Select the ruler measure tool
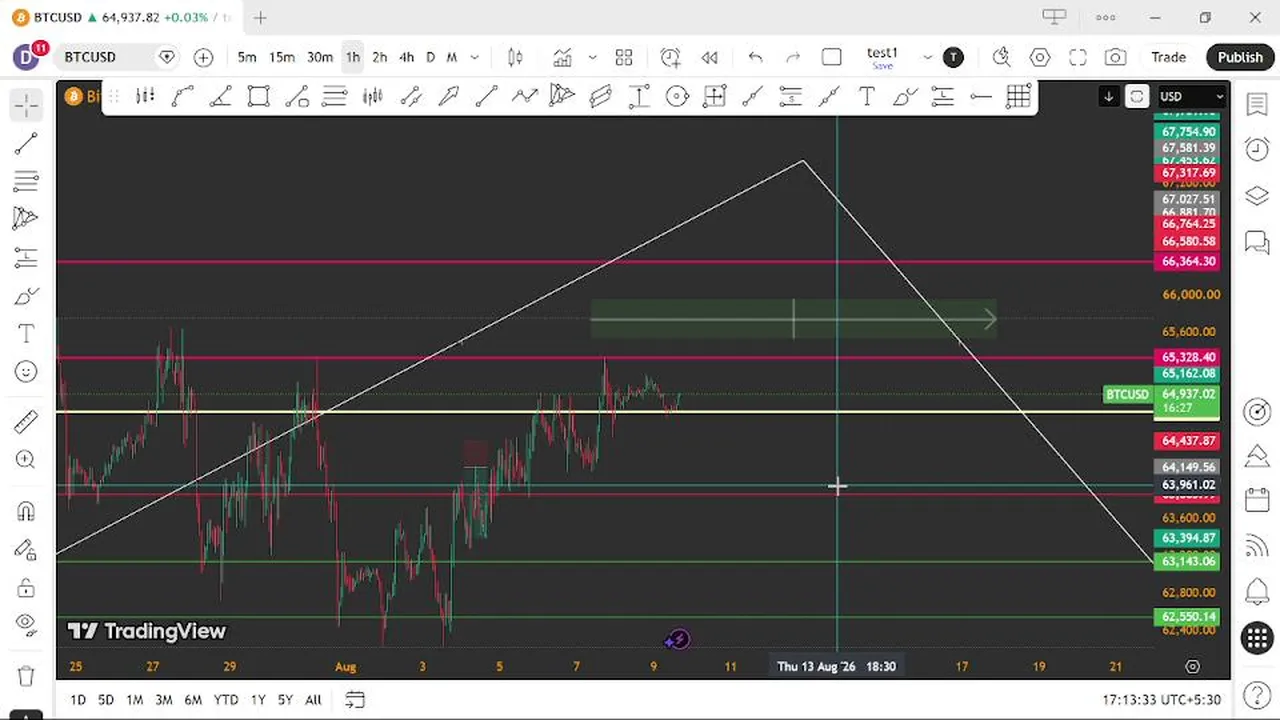 (26, 422)
